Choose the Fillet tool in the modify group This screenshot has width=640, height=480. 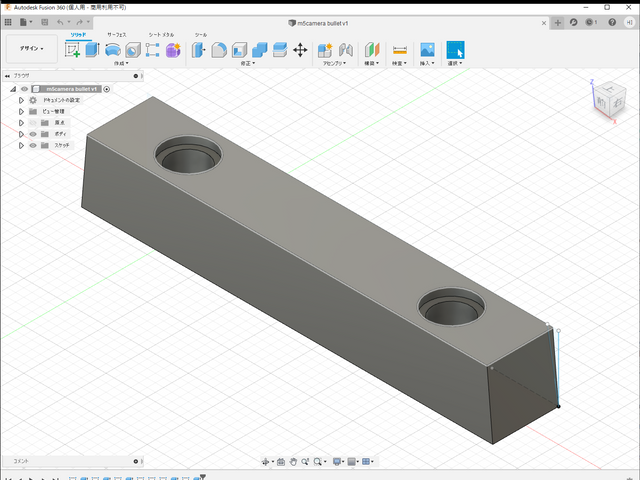219,49
